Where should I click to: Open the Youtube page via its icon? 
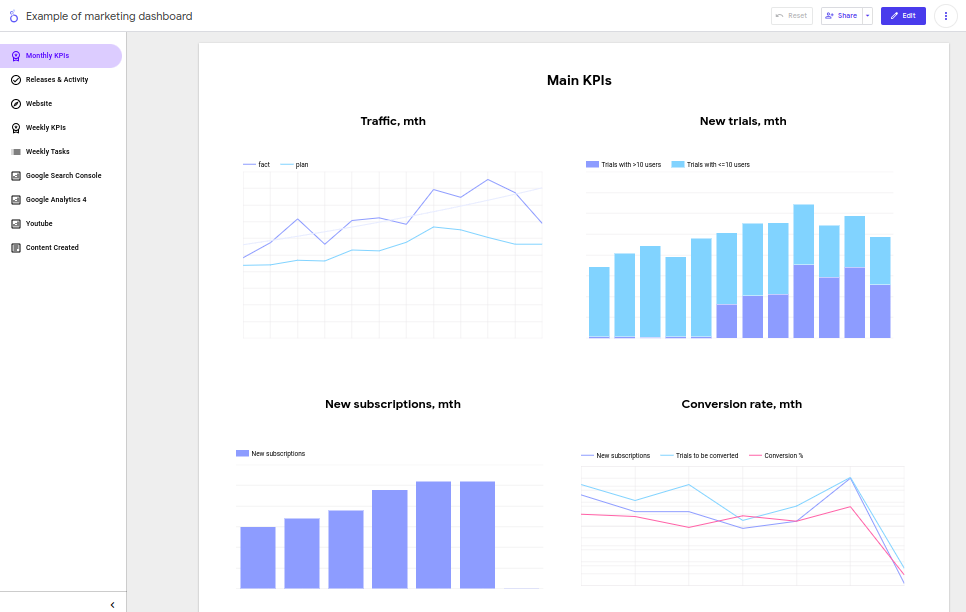(x=15, y=223)
